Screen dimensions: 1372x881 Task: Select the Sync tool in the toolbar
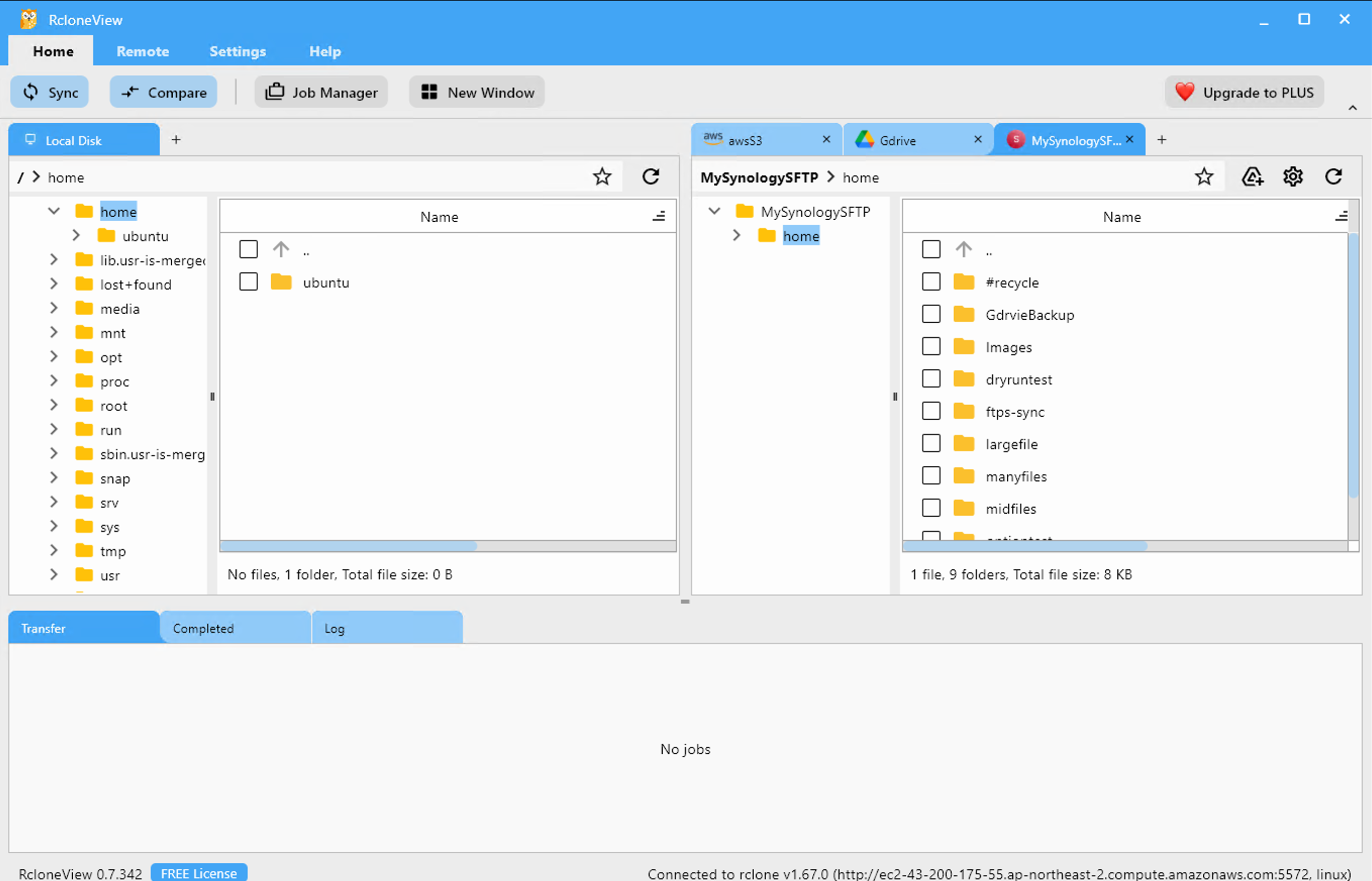coord(49,91)
